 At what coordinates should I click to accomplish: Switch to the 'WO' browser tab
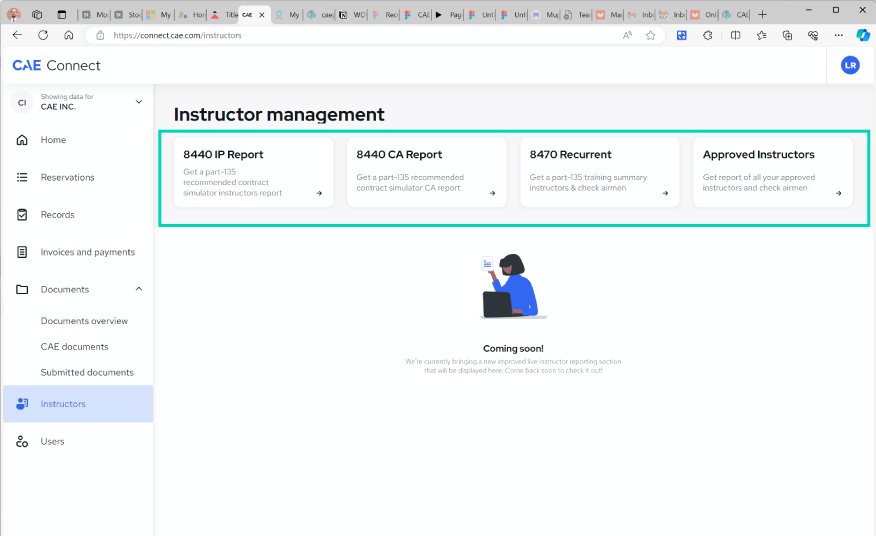coord(352,15)
